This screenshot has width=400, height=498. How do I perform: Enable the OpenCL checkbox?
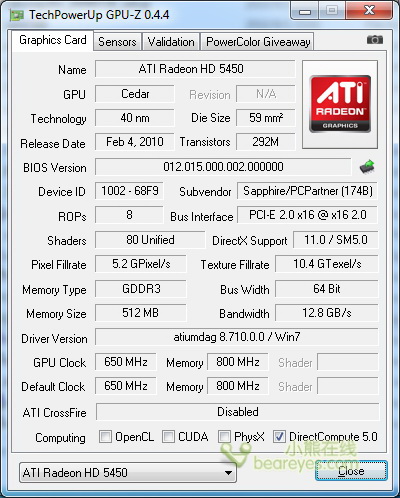point(105,436)
